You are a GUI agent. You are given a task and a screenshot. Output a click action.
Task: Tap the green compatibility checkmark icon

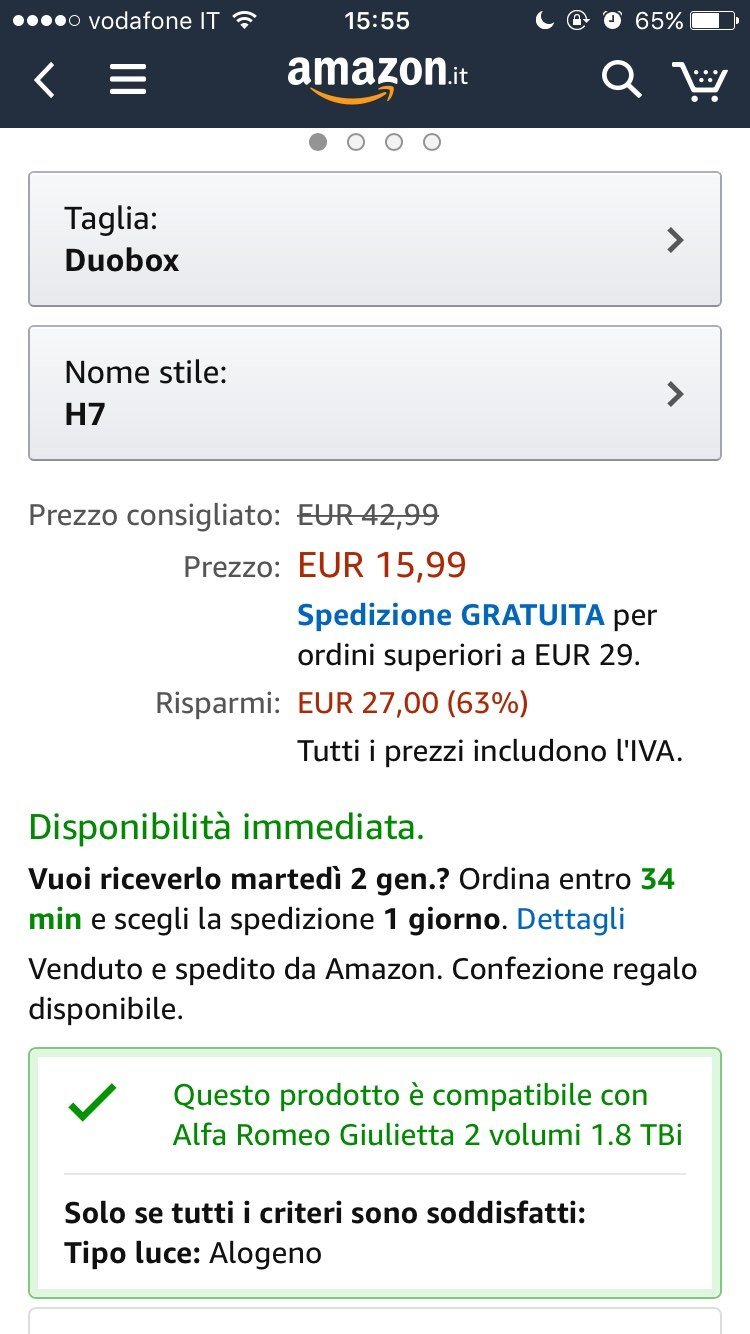(x=92, y=1101)
